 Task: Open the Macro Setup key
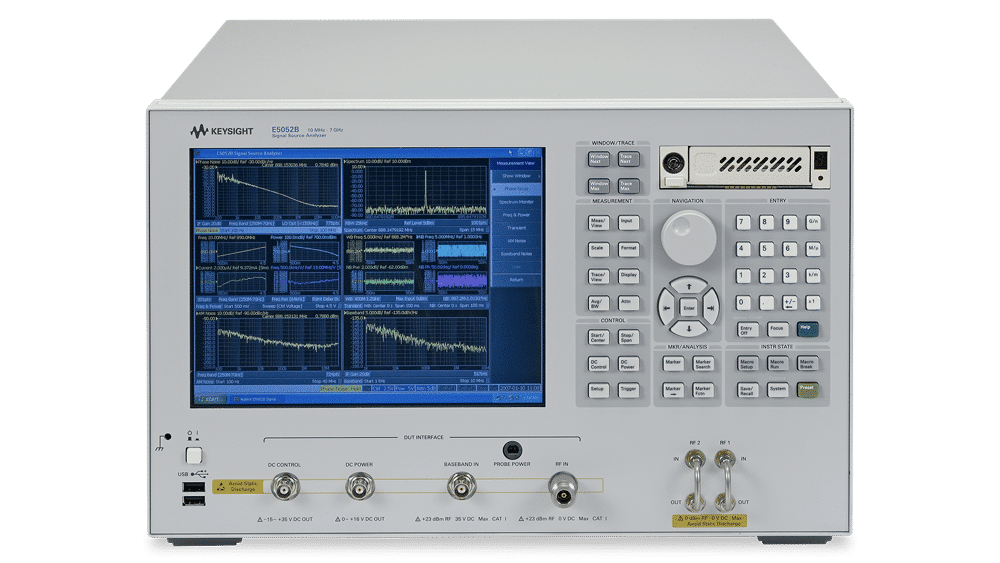747,363
